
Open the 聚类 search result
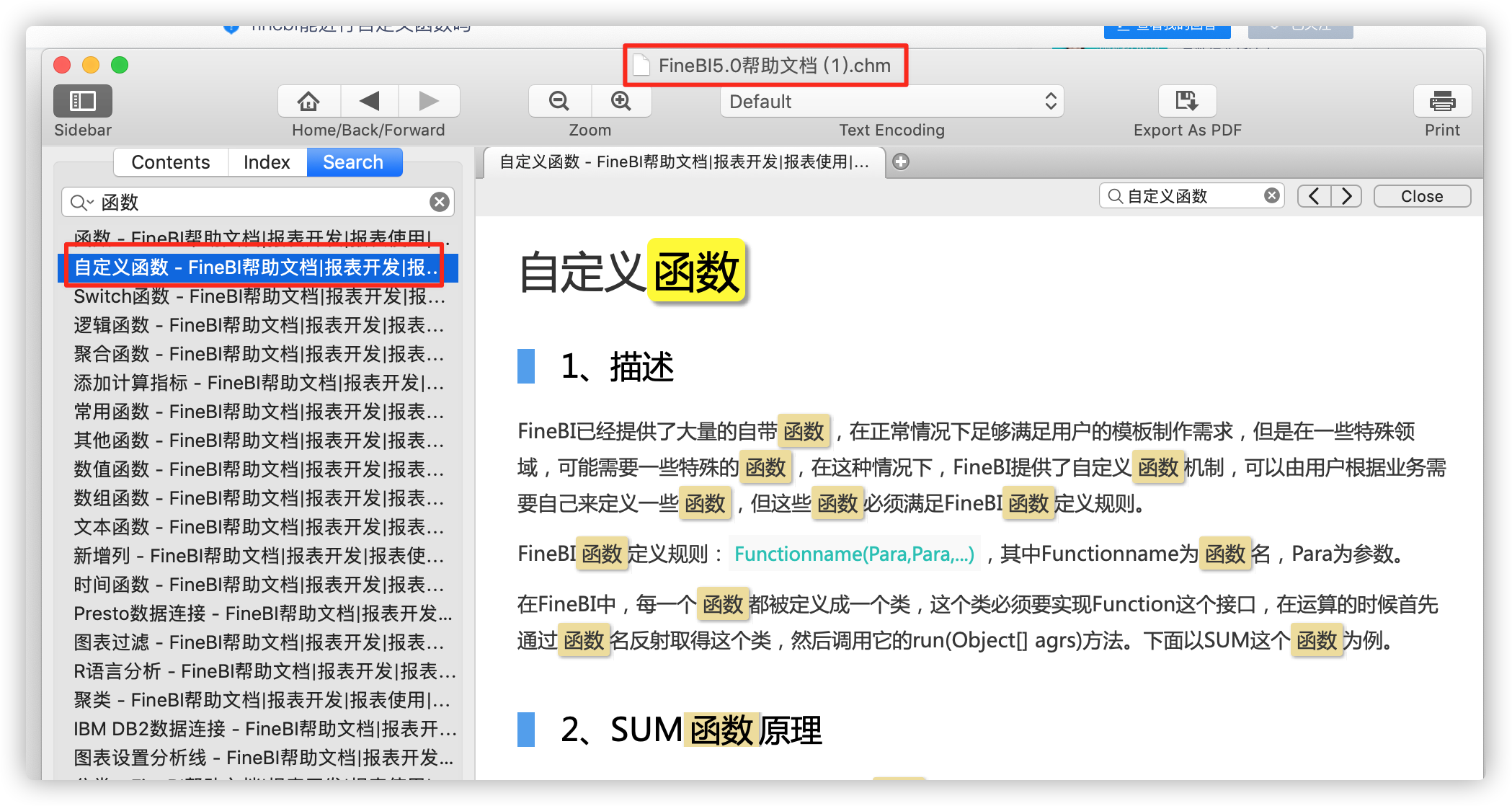[258, 700]
